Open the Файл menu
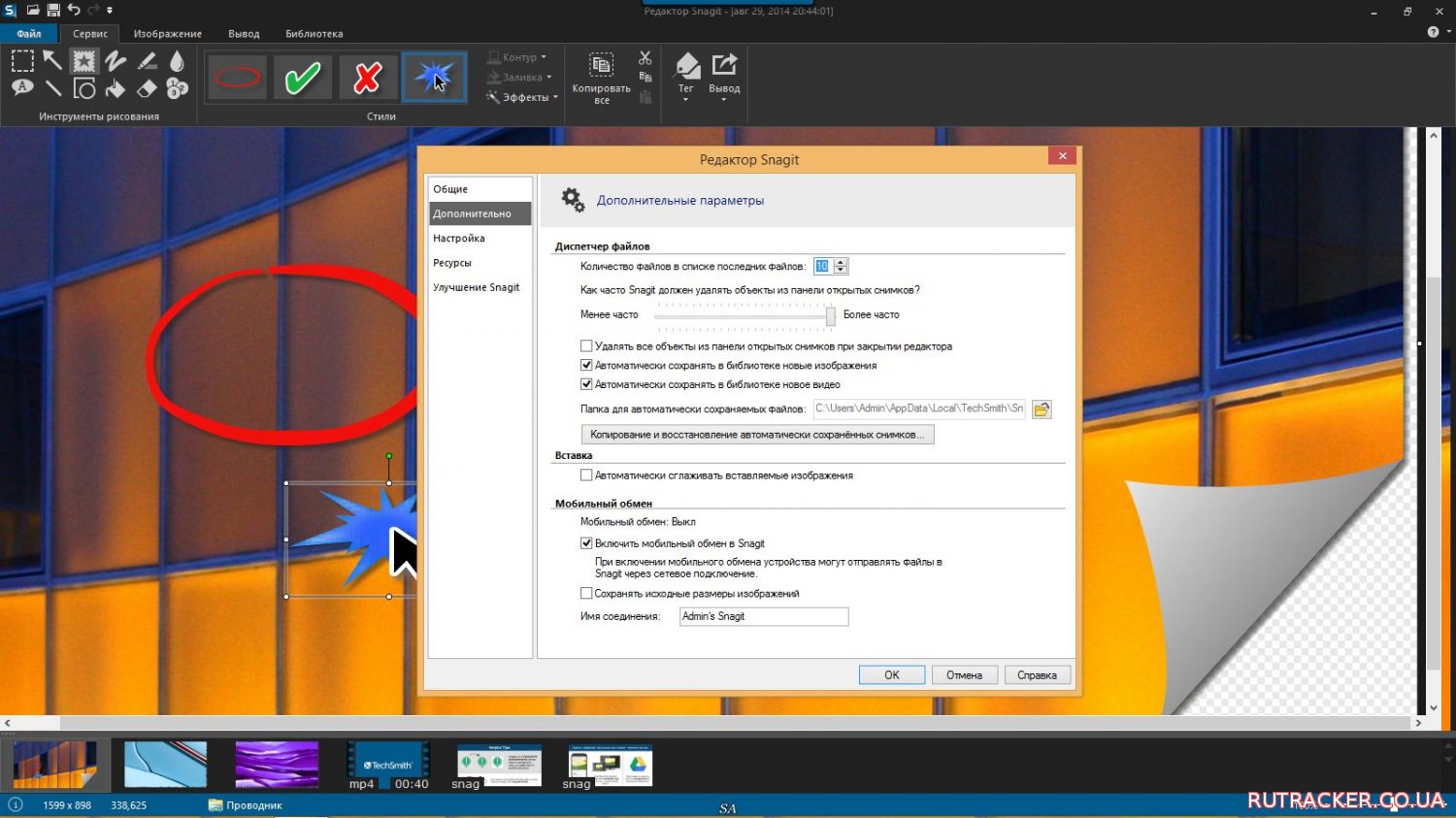The image size is (1456, 818). pyautogui.click(x=29, y=33)
